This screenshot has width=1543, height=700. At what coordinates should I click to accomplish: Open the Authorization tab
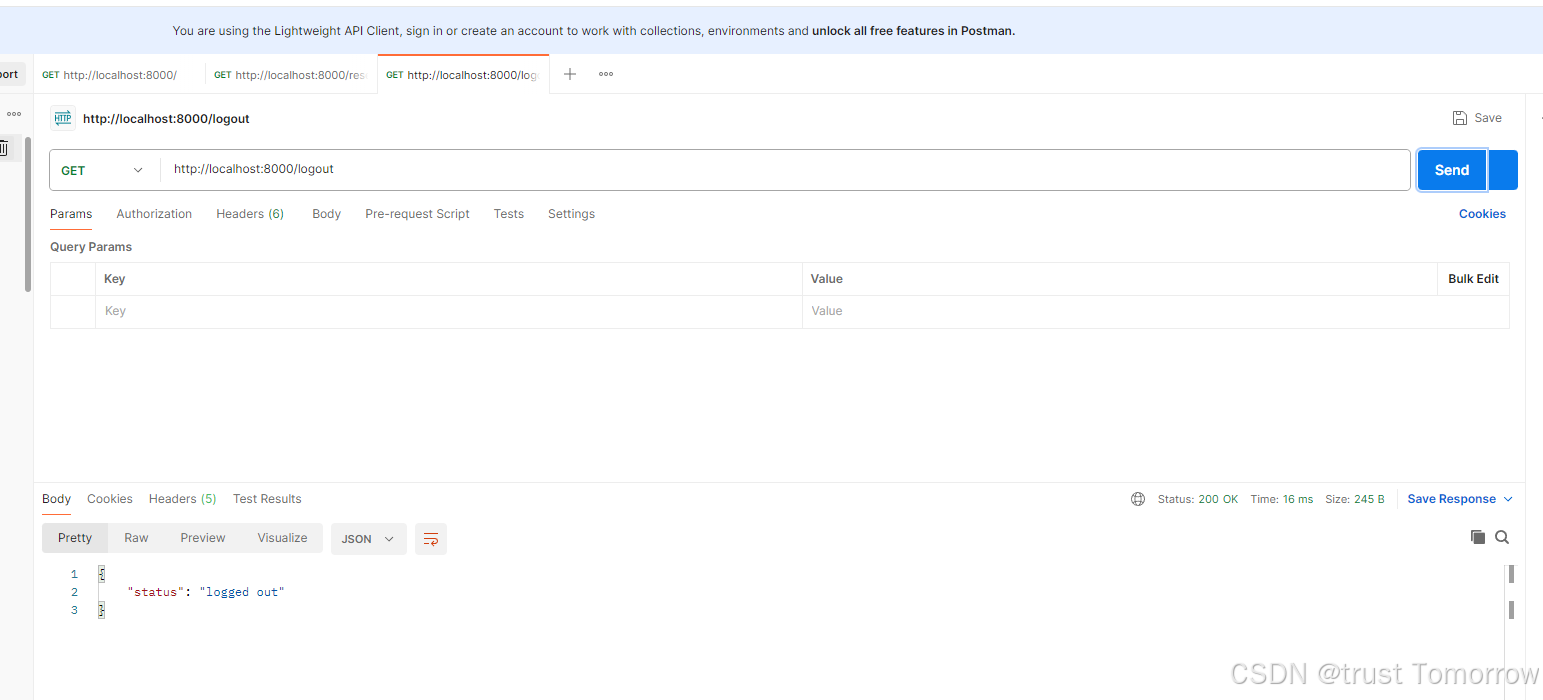pos(154,214)
